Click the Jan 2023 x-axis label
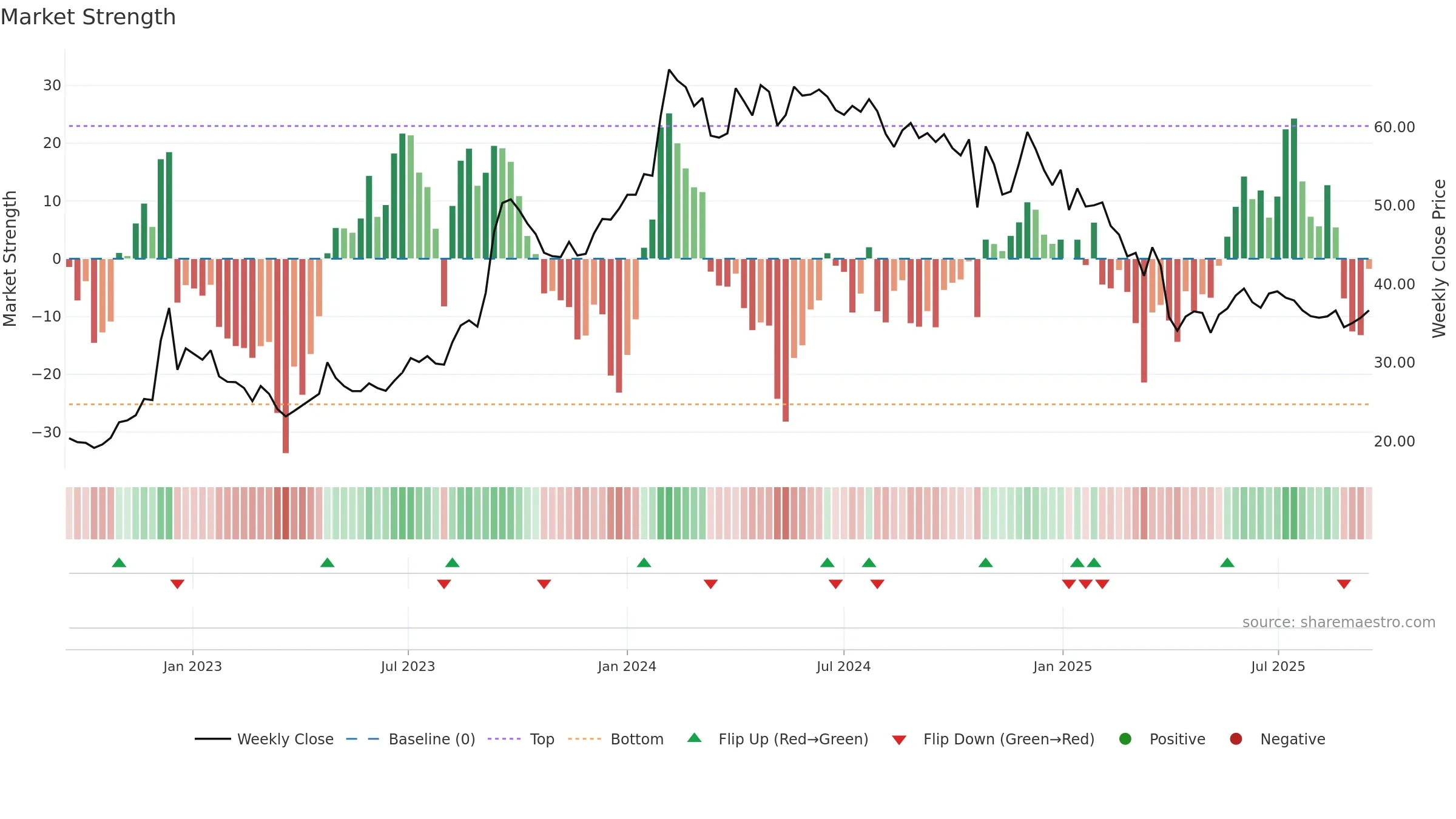The image size is (1456, 819). pos(192,666)
